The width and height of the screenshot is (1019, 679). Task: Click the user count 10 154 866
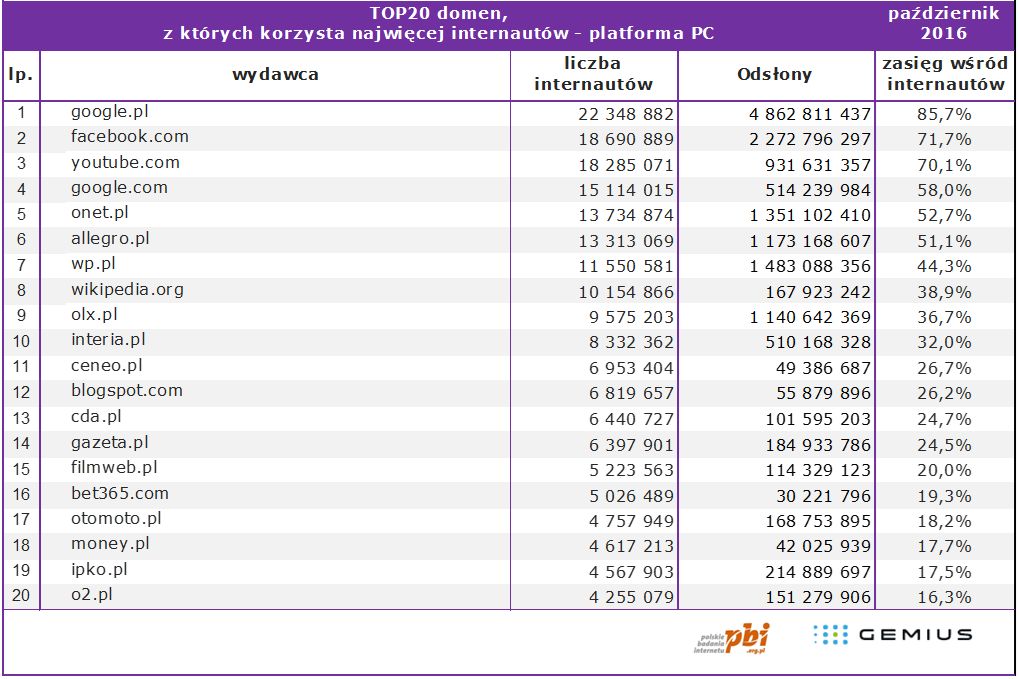626,292
